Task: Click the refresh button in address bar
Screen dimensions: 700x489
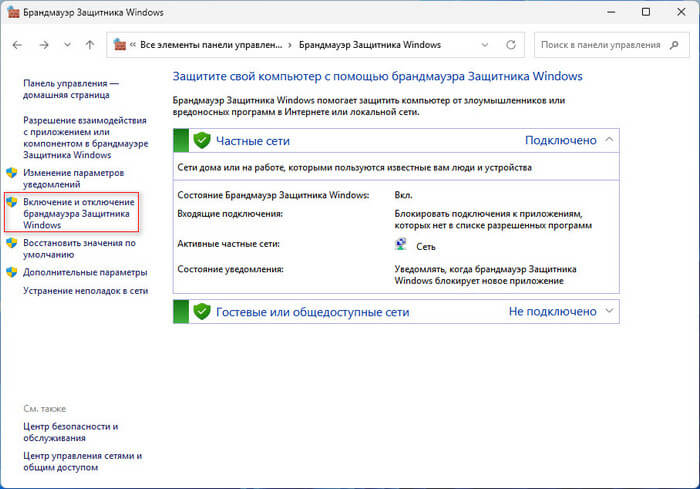Action: coord(511,45)
